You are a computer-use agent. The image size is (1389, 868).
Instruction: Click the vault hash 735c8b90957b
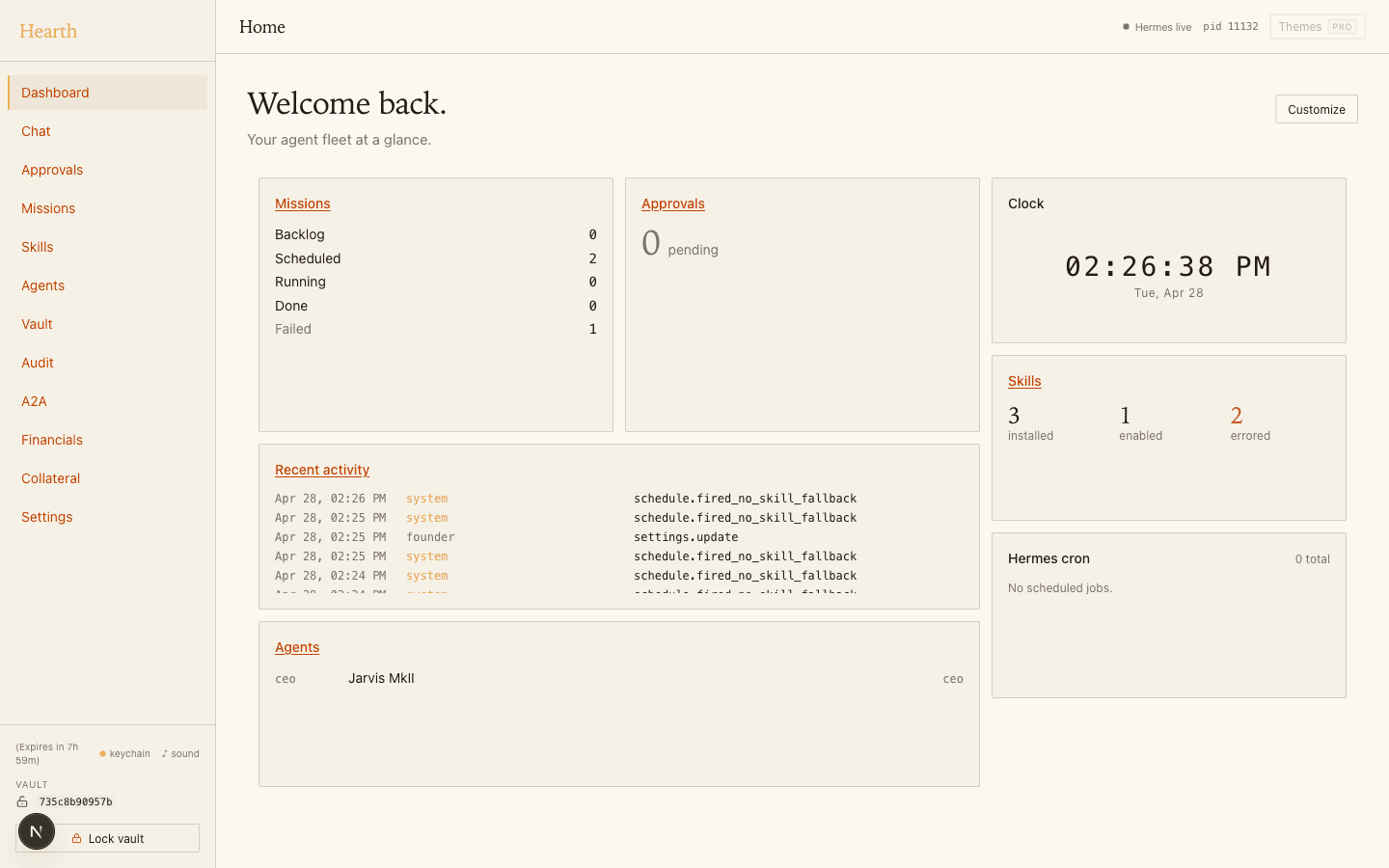[75, 801]
